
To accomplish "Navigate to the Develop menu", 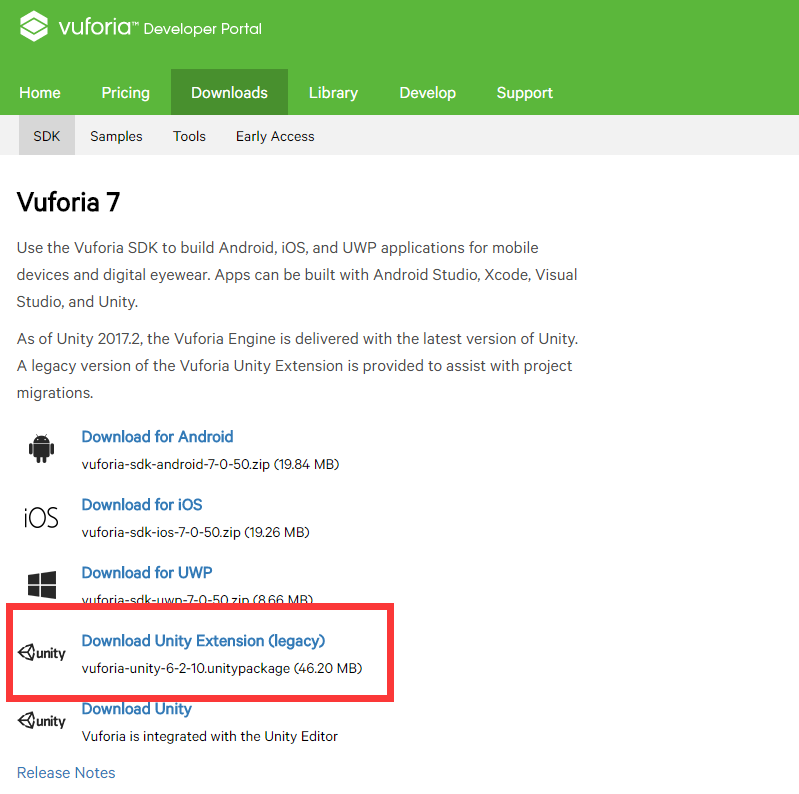I will click(x=428, y=93).
